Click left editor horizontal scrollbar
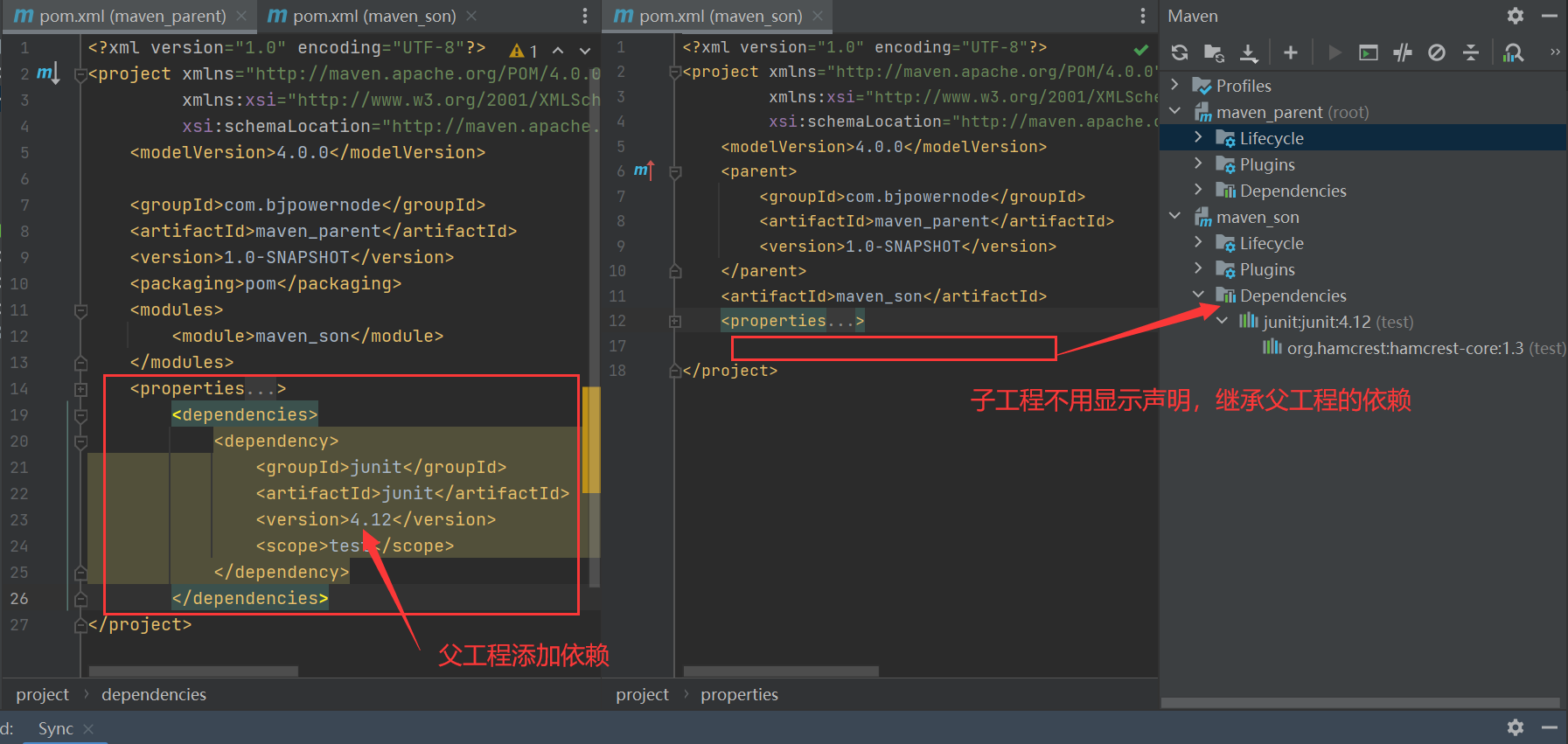This screenshot has height=744, width=1568. [x=193, y=671]
